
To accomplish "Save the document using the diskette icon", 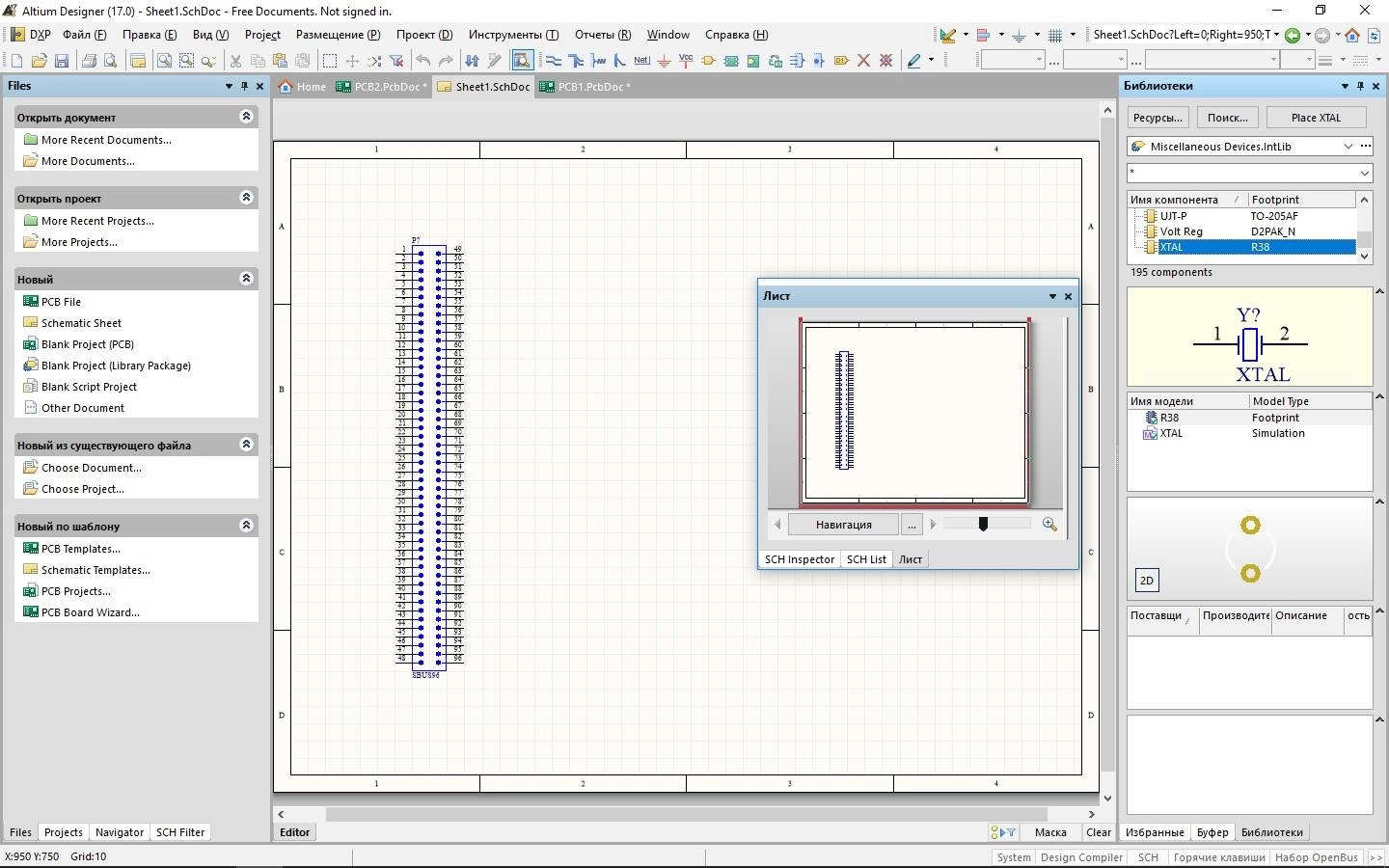I will click(61, 61).
